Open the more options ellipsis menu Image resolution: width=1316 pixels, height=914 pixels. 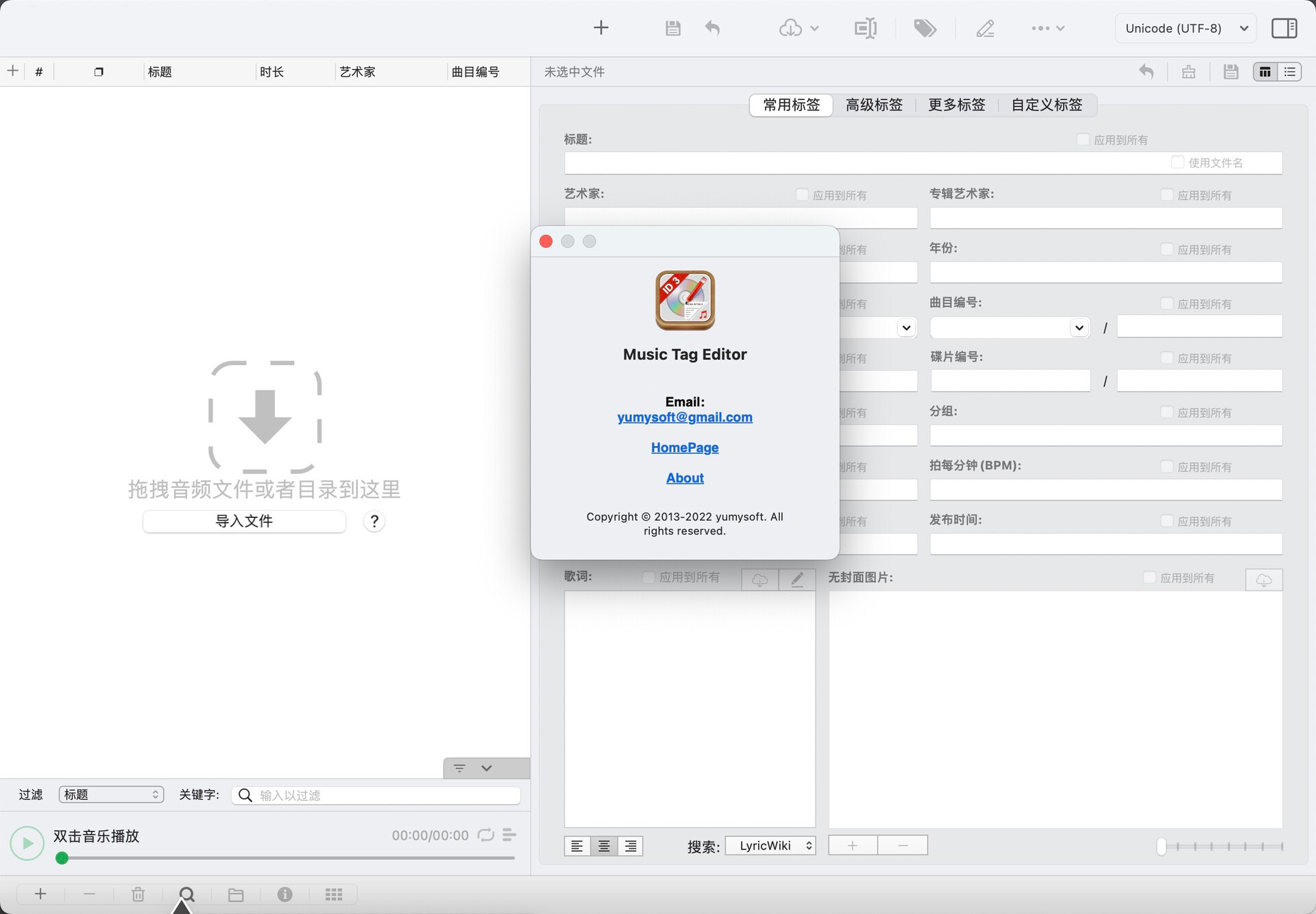(1048, 28)
